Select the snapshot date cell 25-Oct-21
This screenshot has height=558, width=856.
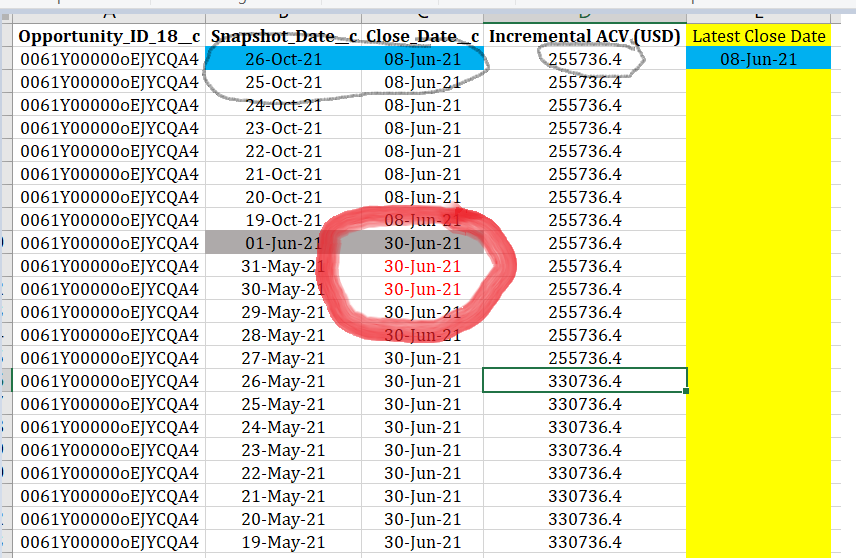pos(283,82)
